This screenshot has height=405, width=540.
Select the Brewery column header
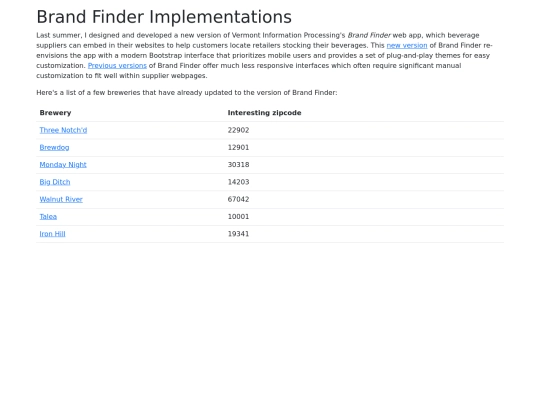55,113
